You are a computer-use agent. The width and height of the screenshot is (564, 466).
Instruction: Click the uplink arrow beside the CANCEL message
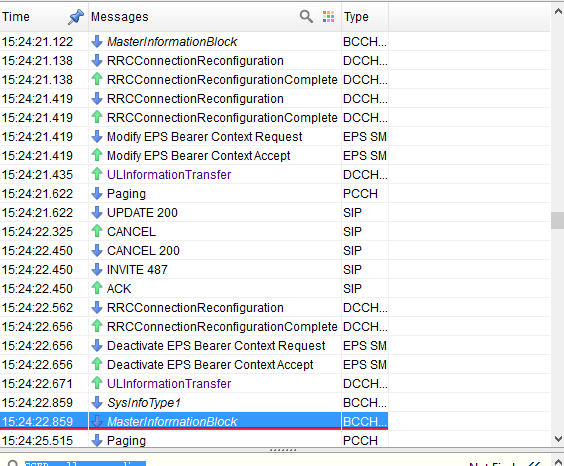pyautogui.click(x=97, y=231)
